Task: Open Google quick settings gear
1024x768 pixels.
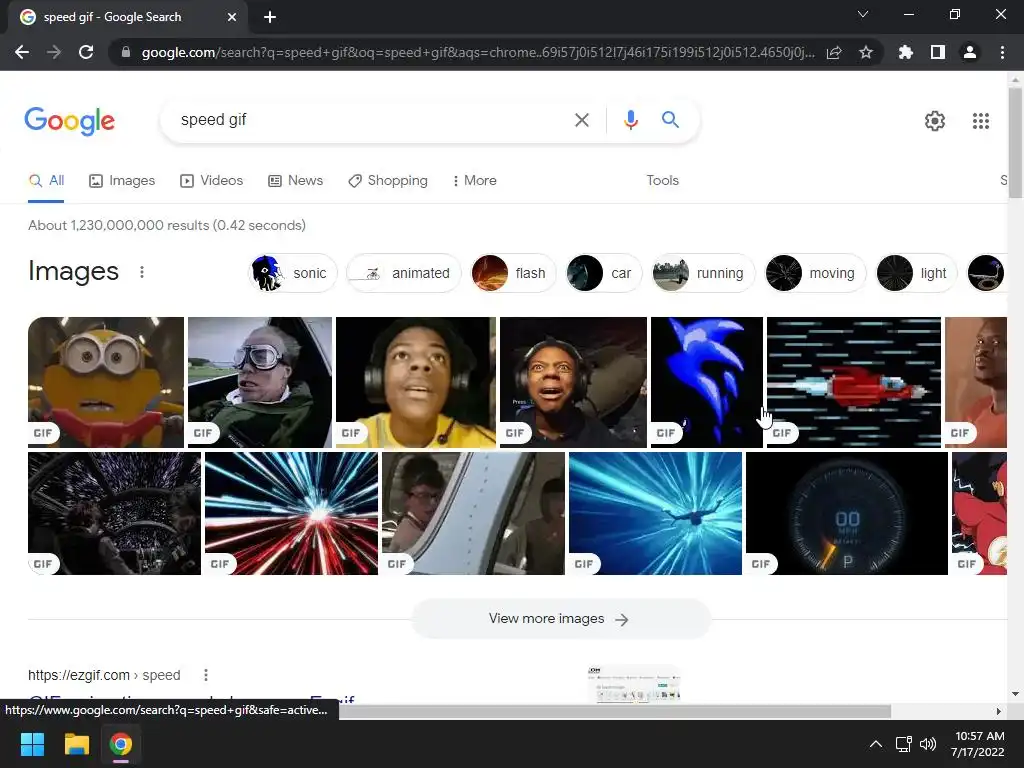Action: click(935, 121)
